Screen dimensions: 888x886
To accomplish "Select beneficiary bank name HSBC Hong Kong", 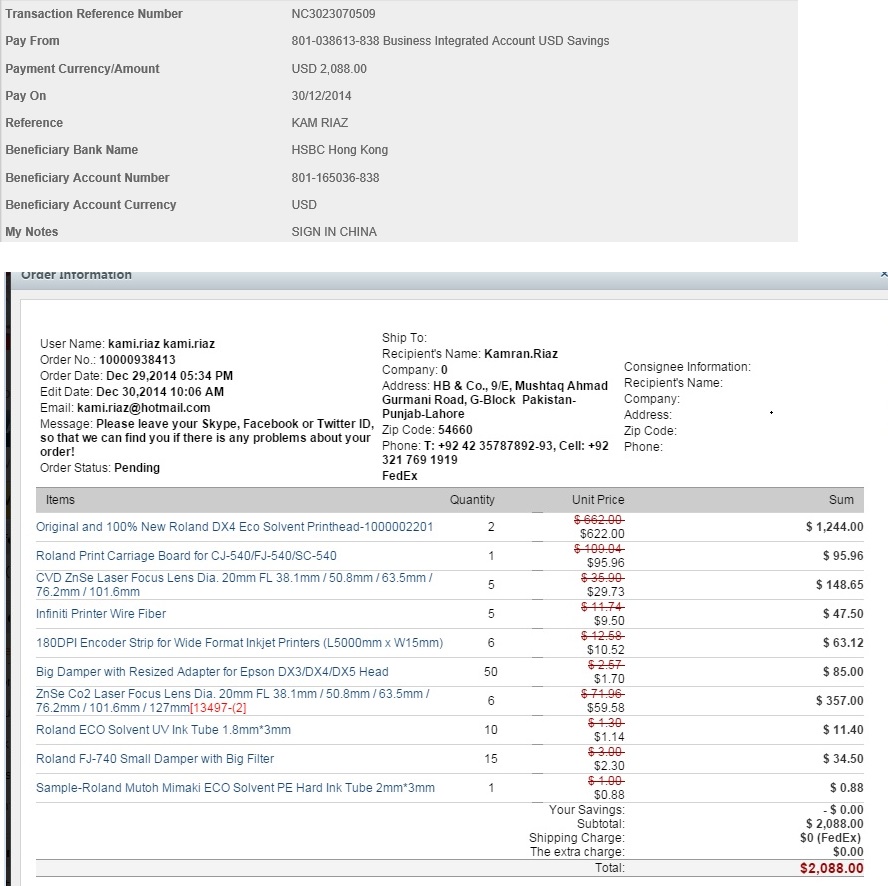I will coord(340,150).
